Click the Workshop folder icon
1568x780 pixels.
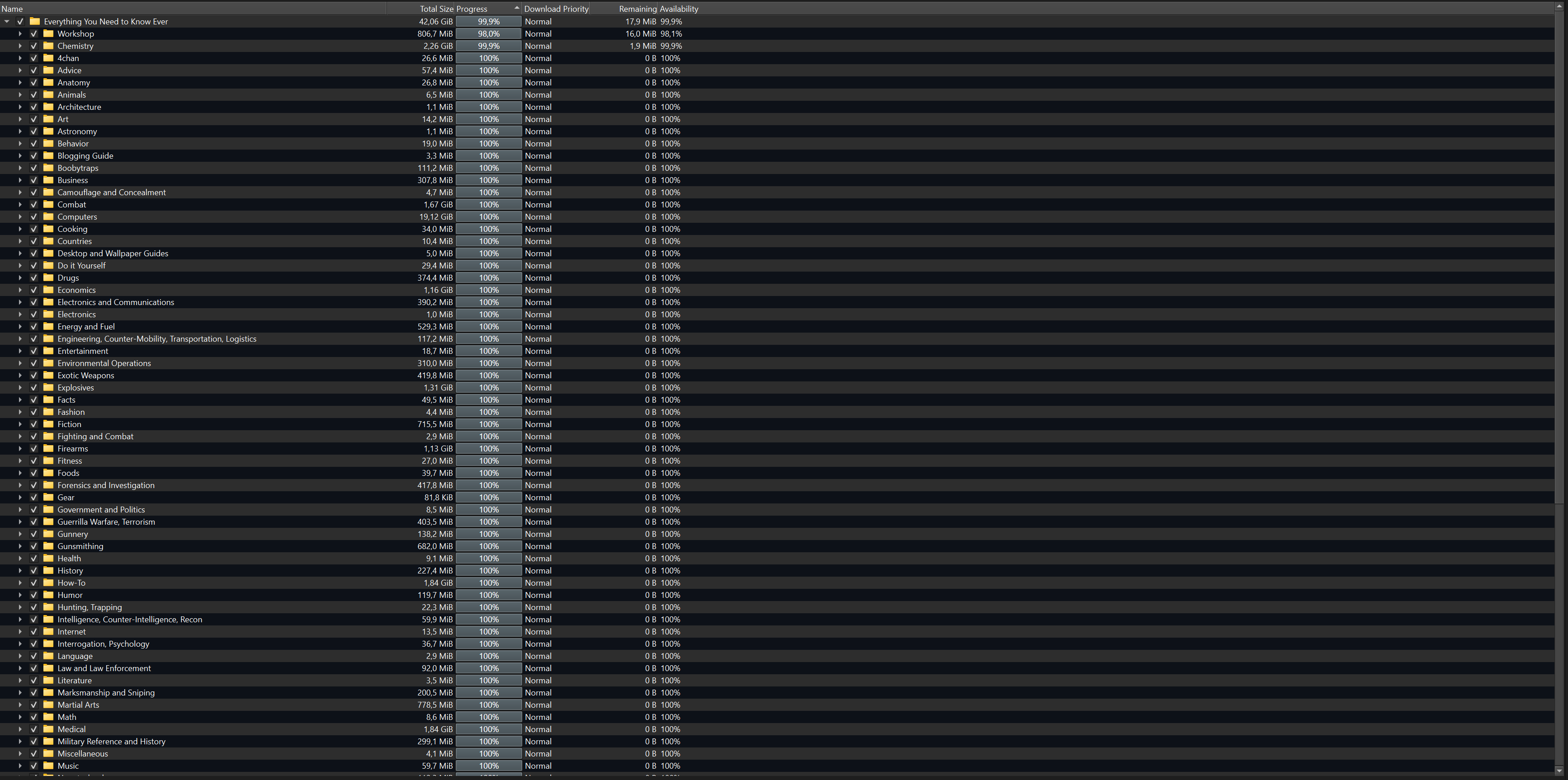coord(49,33)
